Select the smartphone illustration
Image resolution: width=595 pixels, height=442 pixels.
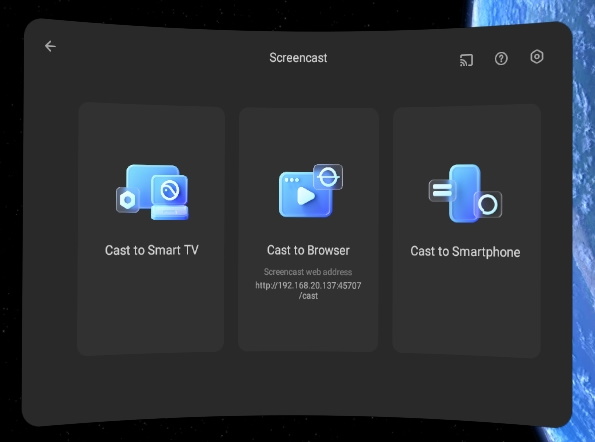click(465, 193)
